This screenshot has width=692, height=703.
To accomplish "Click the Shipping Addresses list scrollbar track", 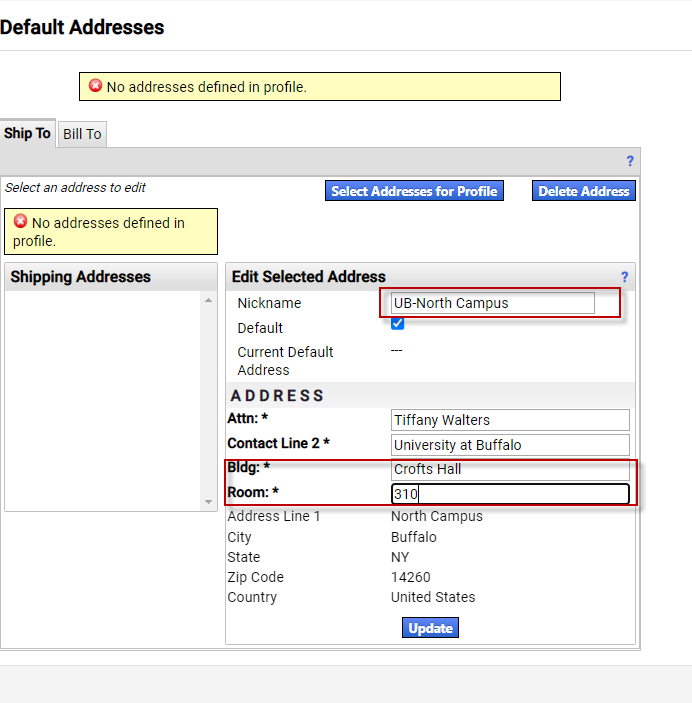I will [x=208, y=400].
